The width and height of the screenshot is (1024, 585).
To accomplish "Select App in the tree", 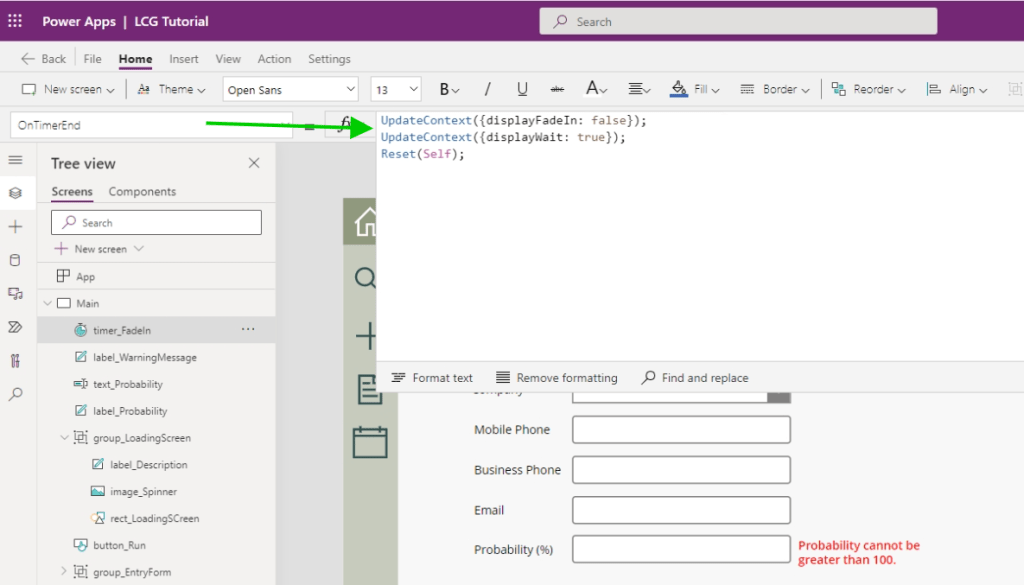I will (156, 276).
